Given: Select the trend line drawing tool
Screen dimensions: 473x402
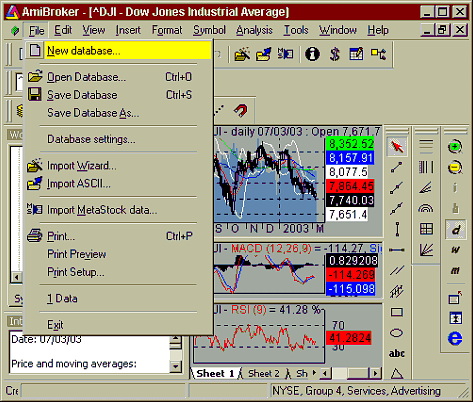Looking at the screenshot, I should coord(397,167).
